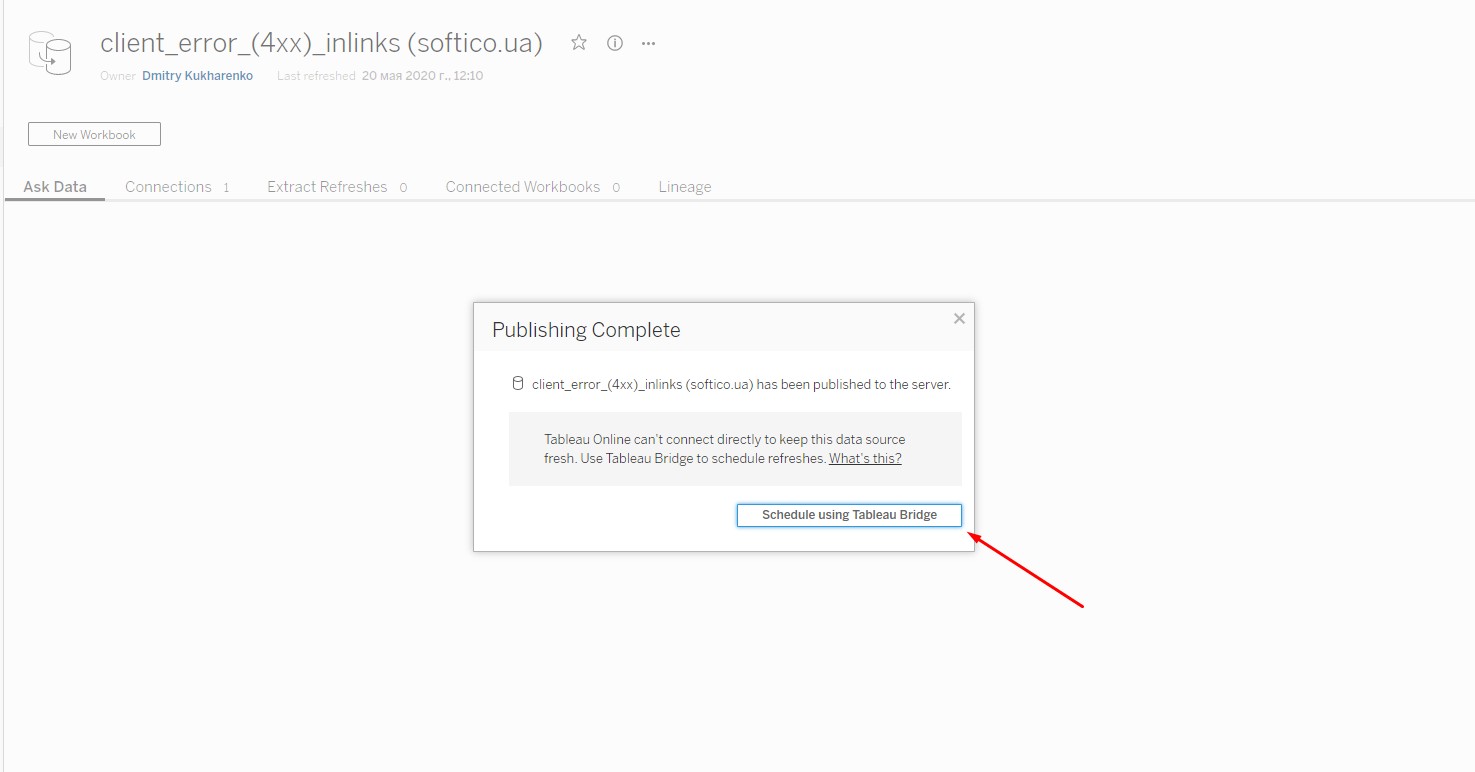The width and height of the screenshot is (1475, 772).
Task: Open the Connections tab
Action: pyautogui.click(x=168, y=187)
